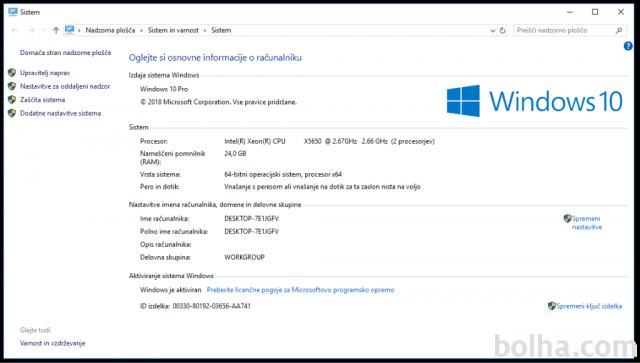Minimize the Sistem window

click(570, 12)
